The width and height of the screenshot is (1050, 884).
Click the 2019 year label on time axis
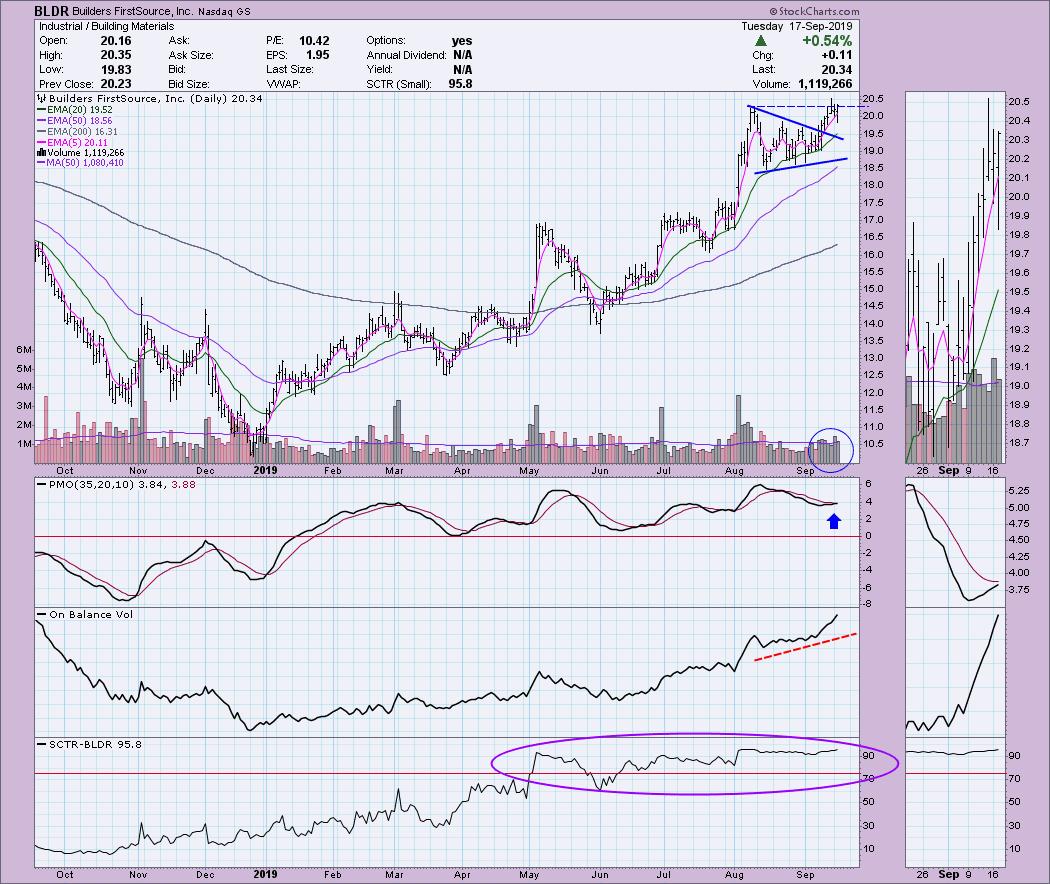coord(264,469)
